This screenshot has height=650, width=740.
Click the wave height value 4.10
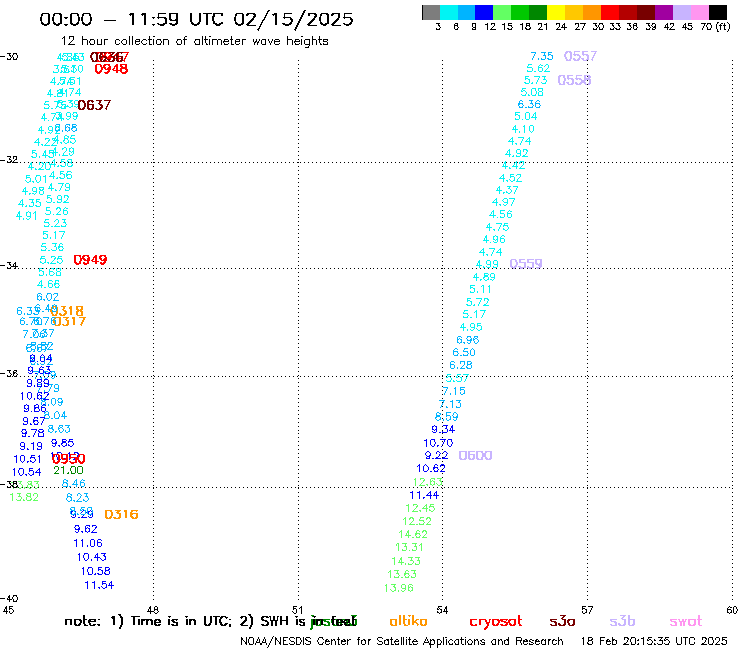[x=523, y=129]
